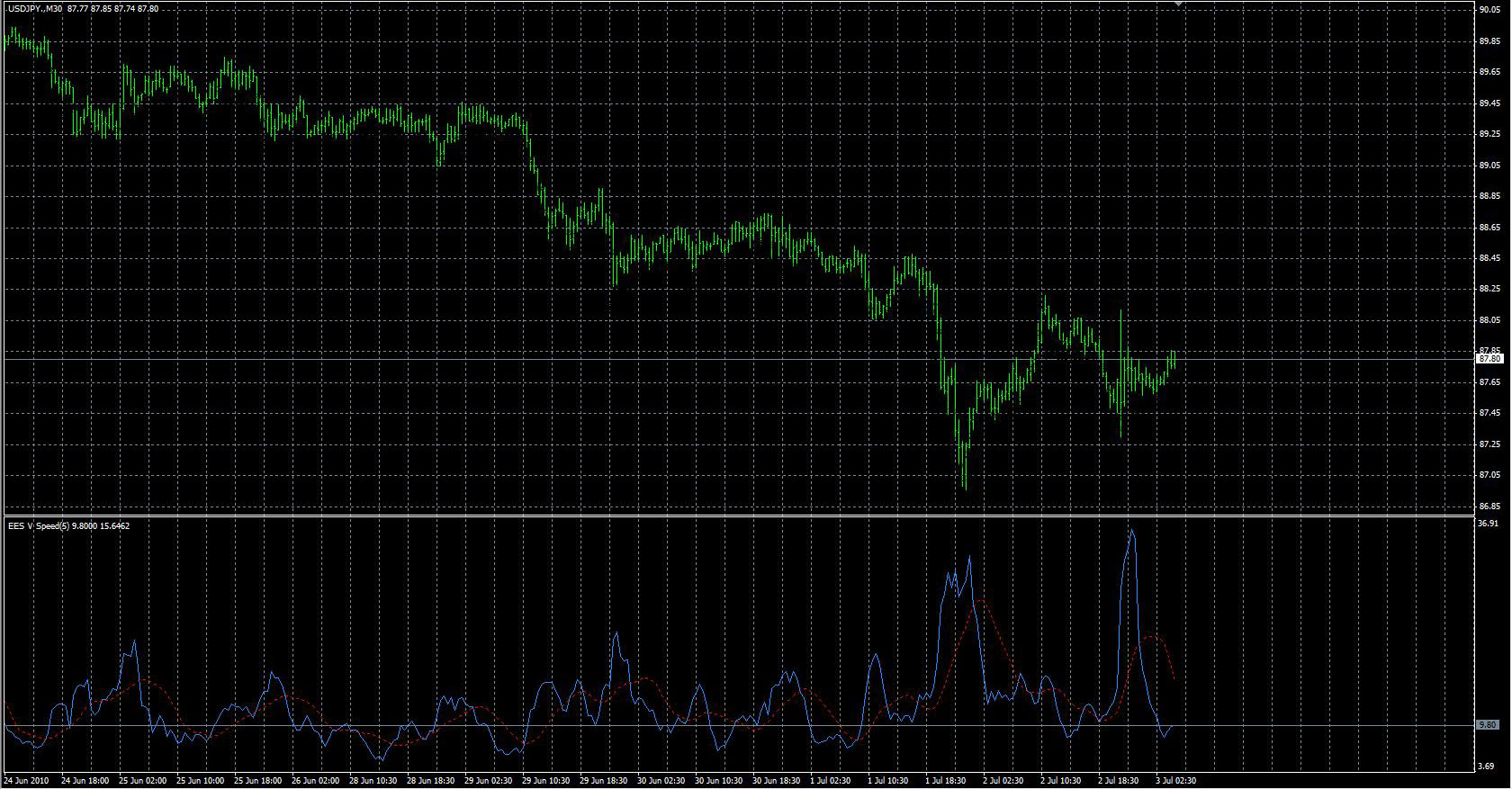
Task: Click the 87.65 price scale value
Action: pos(1489,382)
